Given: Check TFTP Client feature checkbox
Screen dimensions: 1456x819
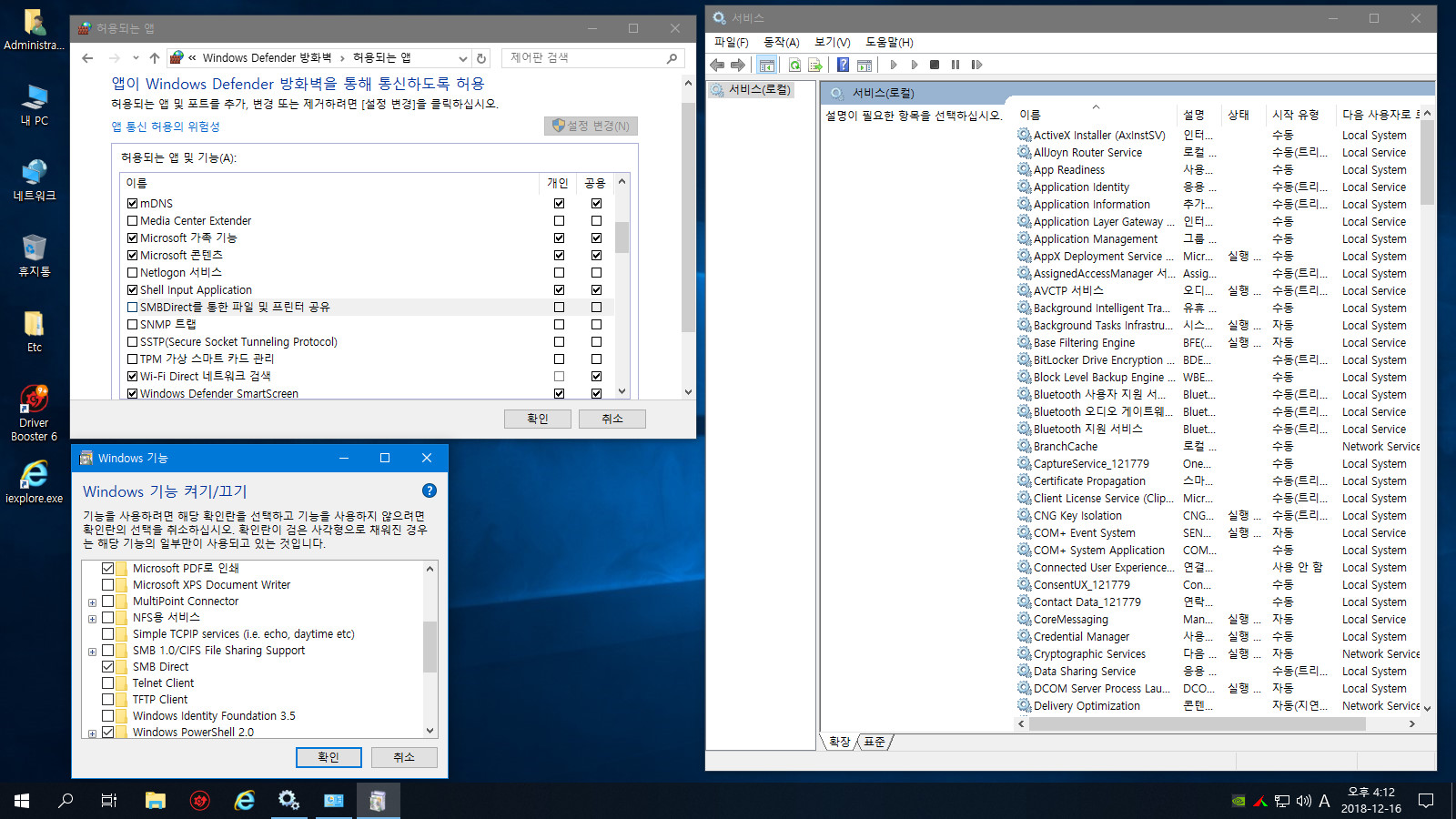Looking at the screenshot, I should click(x=108, y=700).
